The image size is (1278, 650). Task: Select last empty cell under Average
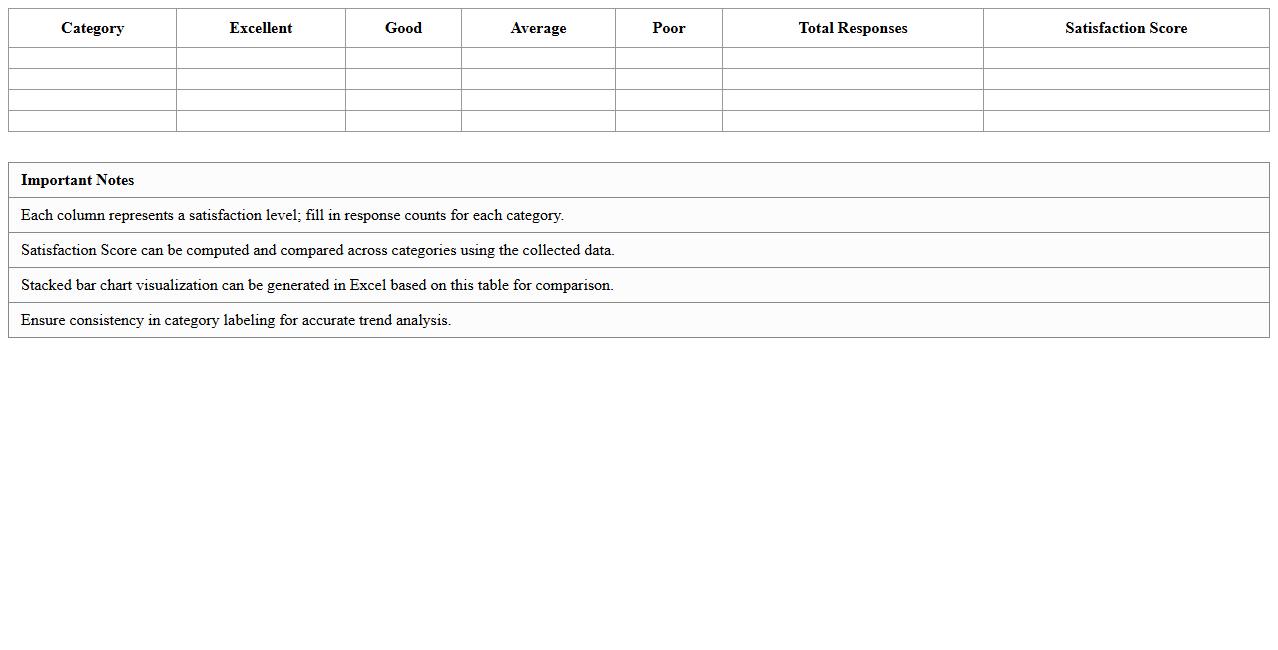(538, 121)
